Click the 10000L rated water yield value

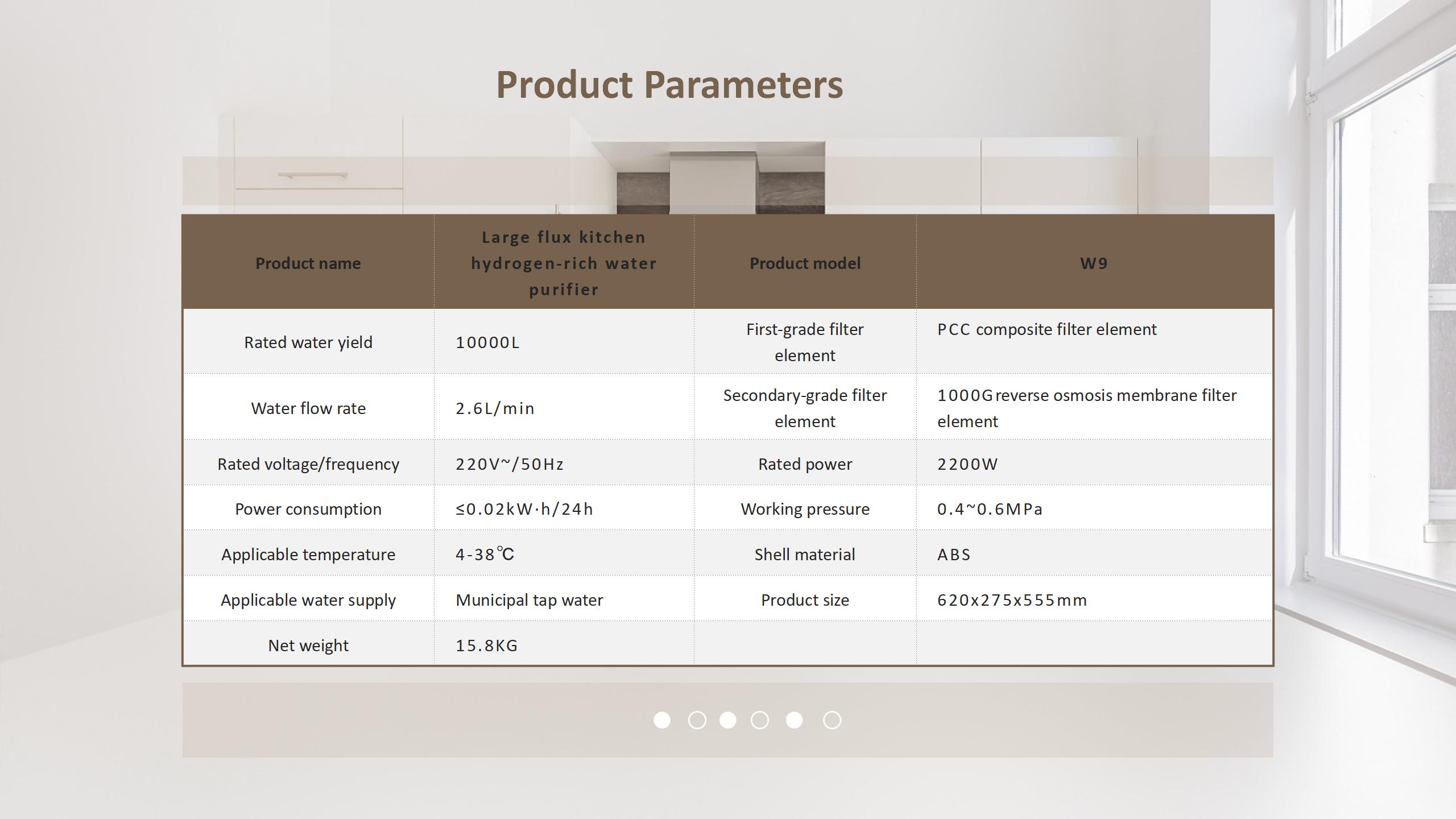[x=487, y=342]
